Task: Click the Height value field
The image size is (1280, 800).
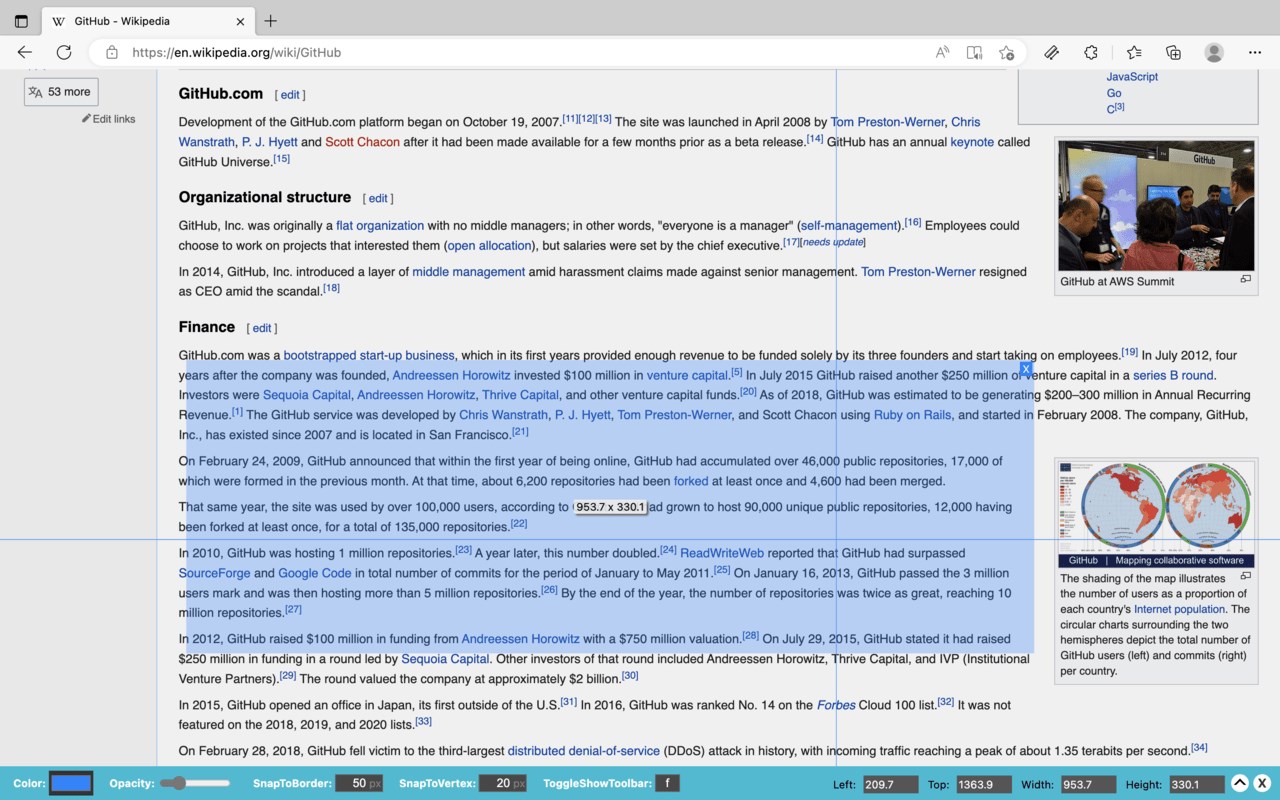Action: click(x=1196, y=785)
